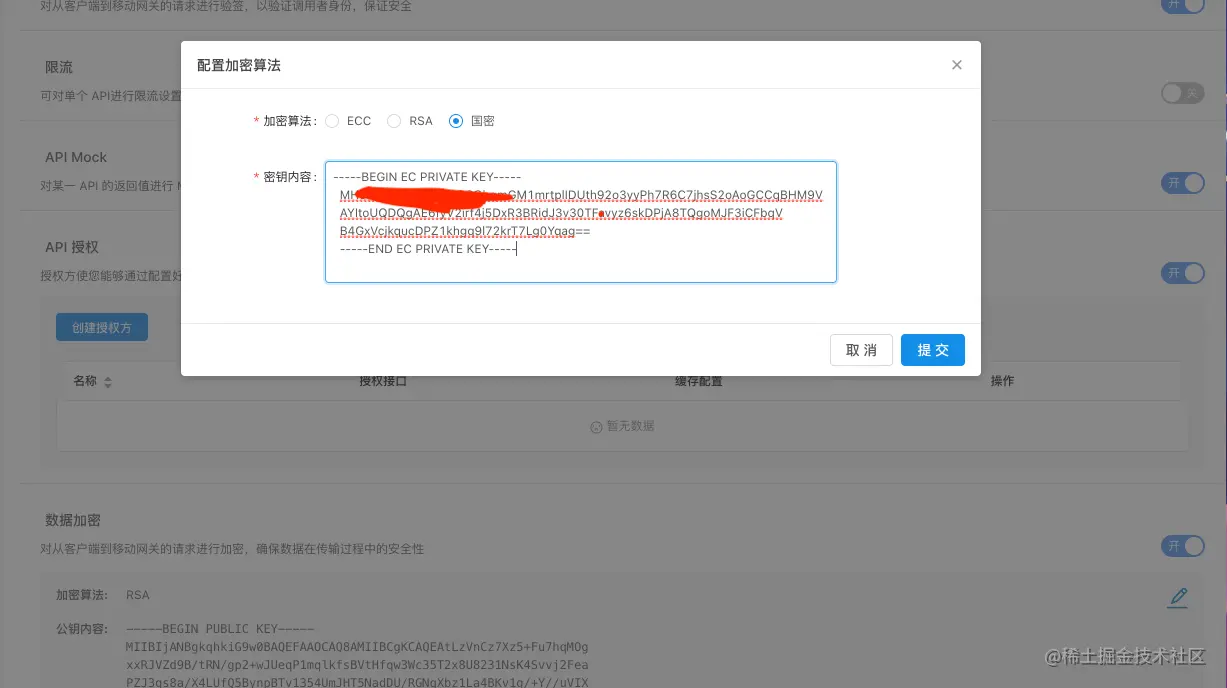Click the 取消 button
The height and width of the screenshot is (688, 1227).
[861, 350]
